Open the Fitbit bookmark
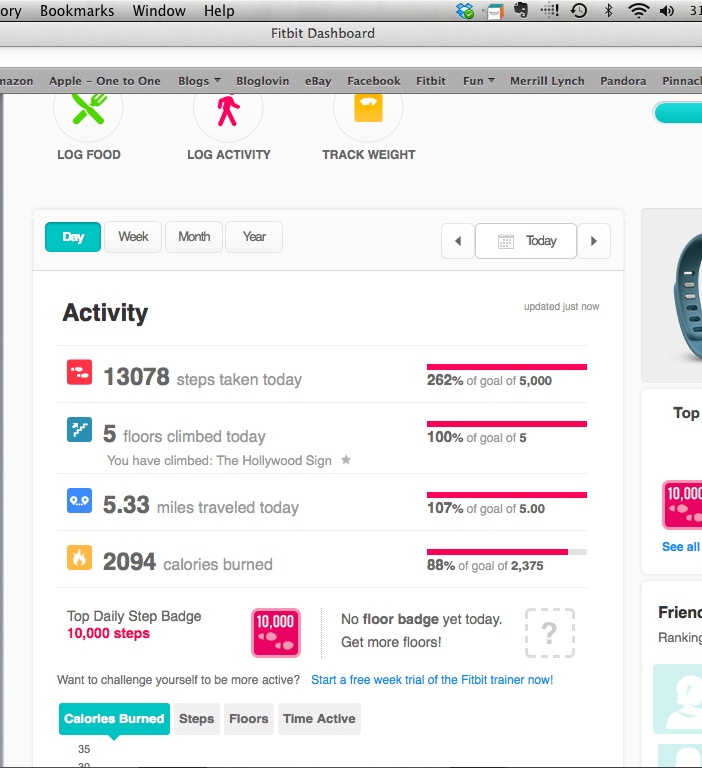This screenshot has height=768, width=702. [x=431, y=81]
